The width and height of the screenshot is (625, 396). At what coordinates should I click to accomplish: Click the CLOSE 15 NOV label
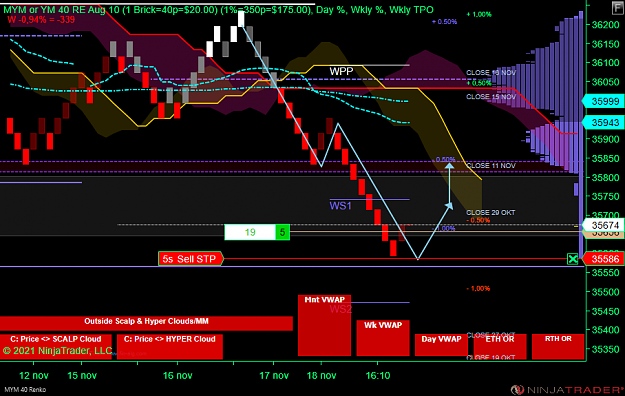(x=491, y=97)
